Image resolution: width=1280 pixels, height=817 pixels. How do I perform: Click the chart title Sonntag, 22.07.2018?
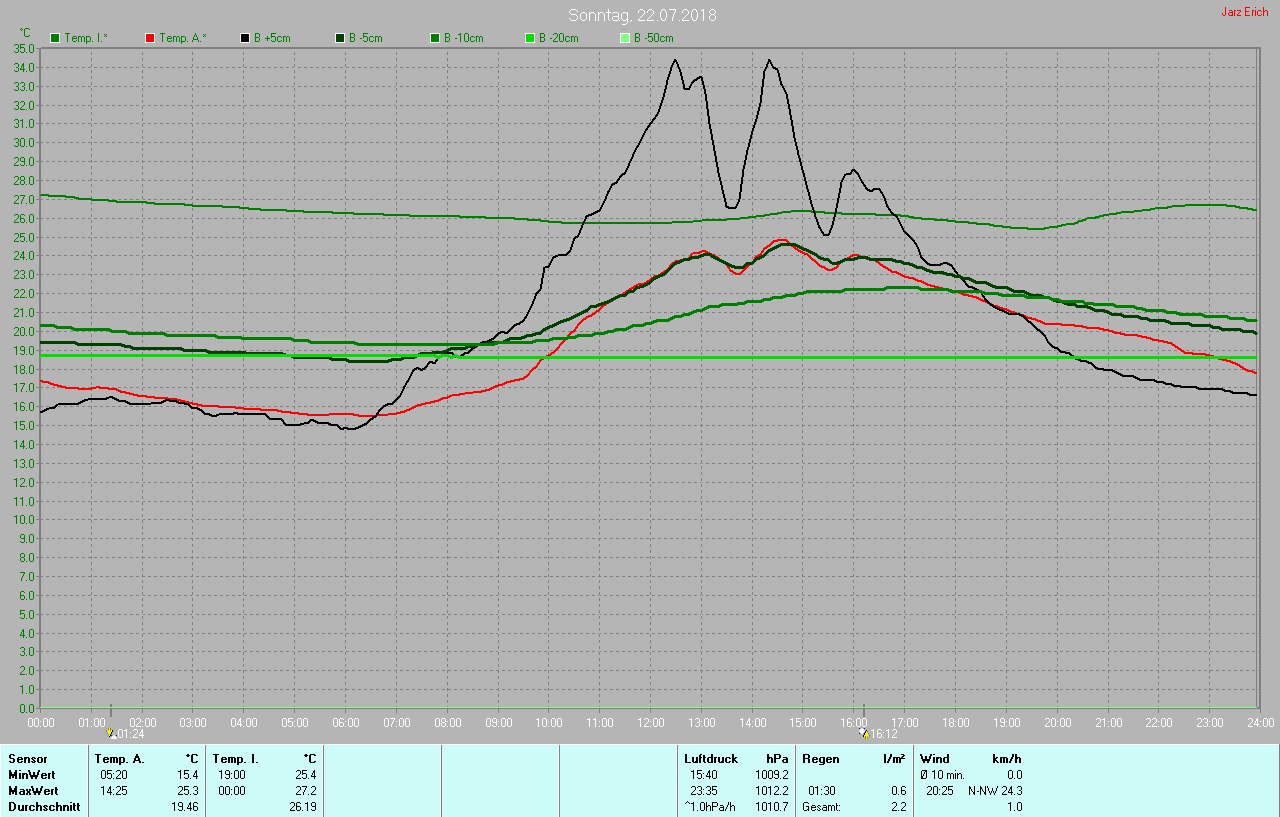point(642,15)
